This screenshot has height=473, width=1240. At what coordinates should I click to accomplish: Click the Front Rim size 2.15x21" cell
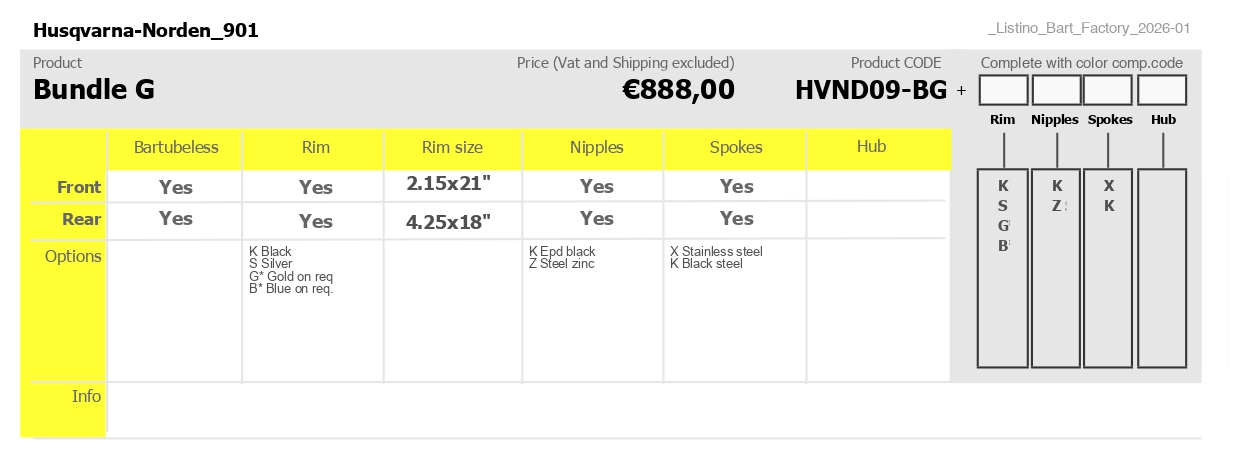point(449,184)
